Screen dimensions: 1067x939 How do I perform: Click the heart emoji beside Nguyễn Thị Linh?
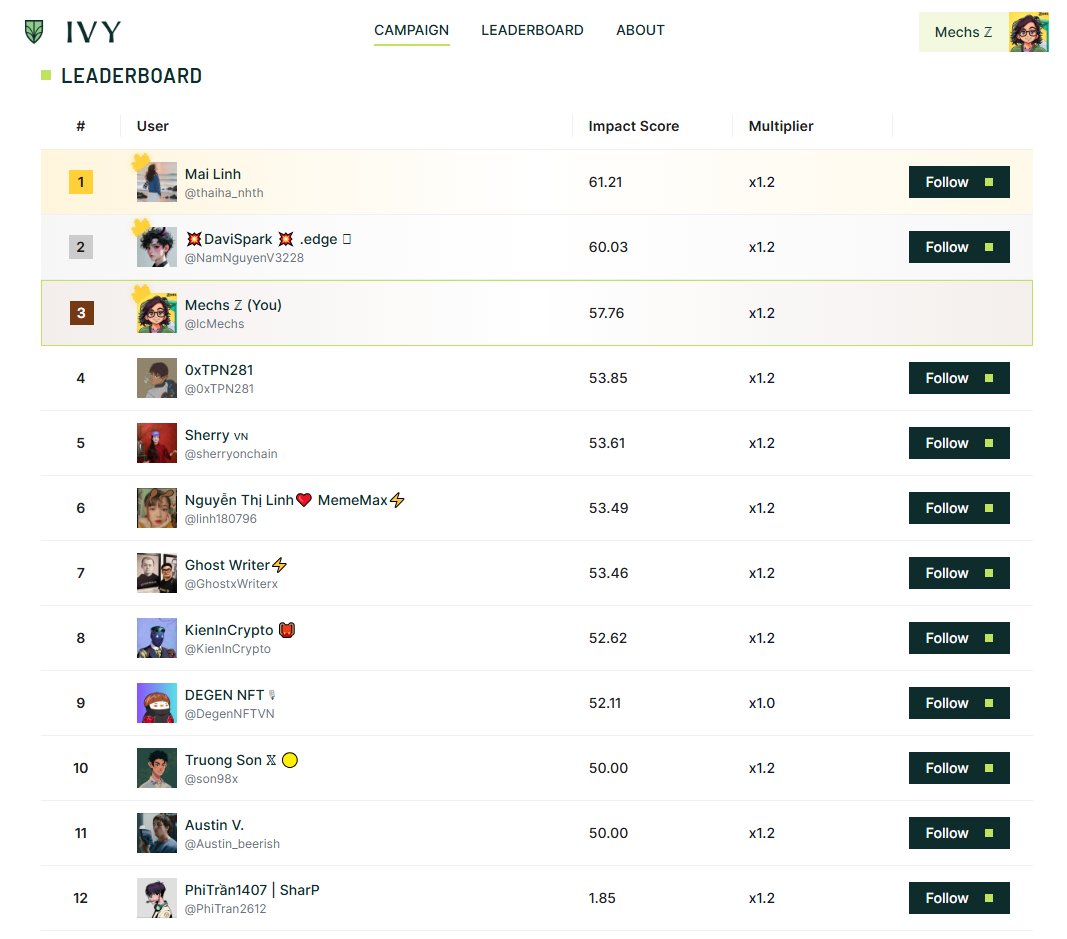pyautogui.click(x=304, y=500)
